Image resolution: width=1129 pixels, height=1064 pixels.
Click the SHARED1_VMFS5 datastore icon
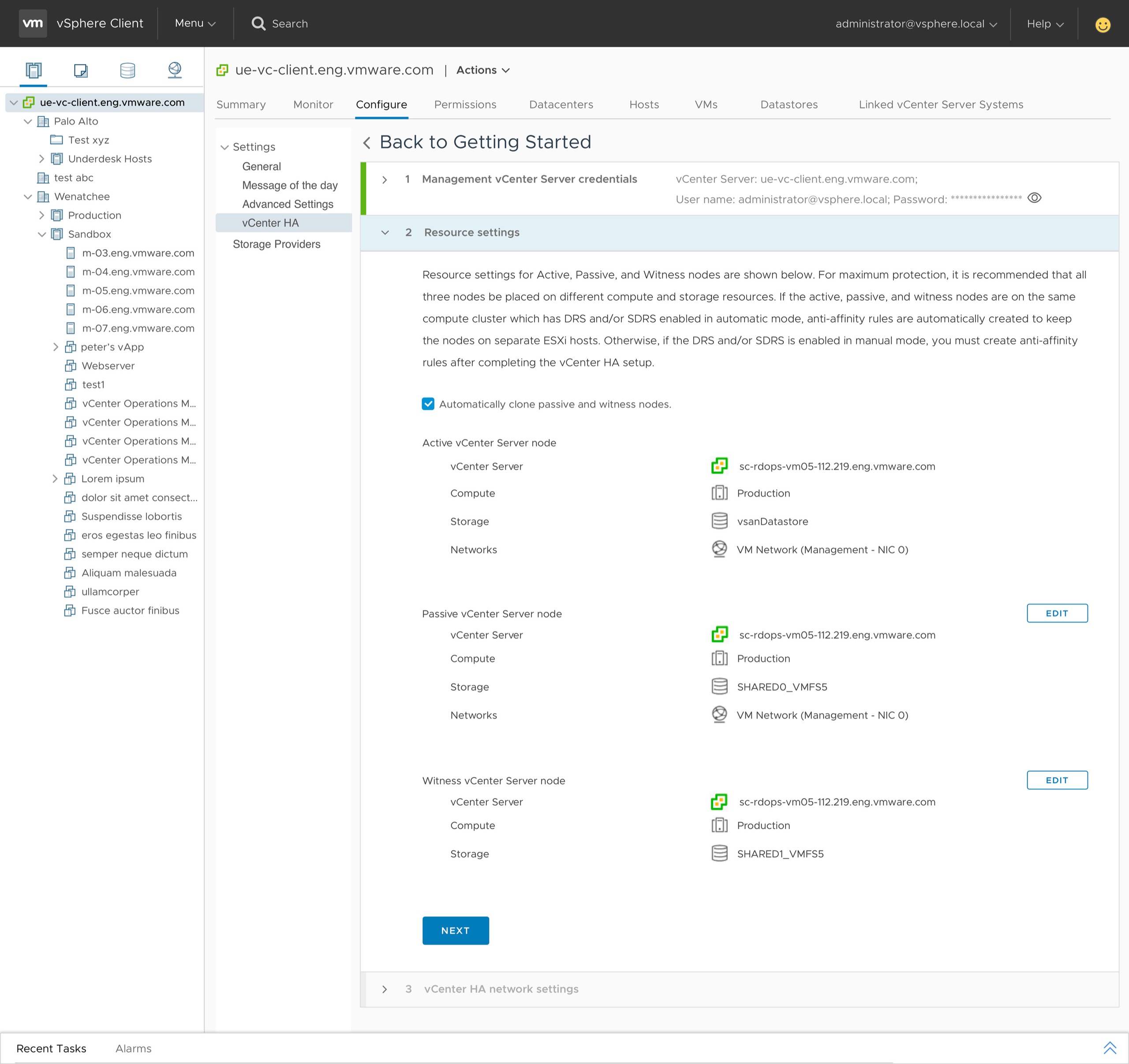click(x=720, y=853)
